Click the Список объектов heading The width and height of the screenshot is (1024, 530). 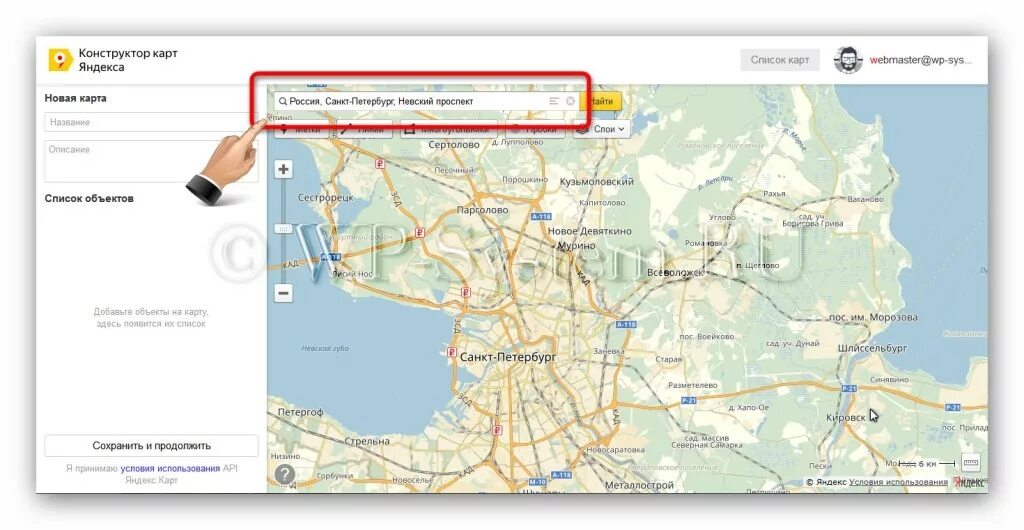point(89,198)
